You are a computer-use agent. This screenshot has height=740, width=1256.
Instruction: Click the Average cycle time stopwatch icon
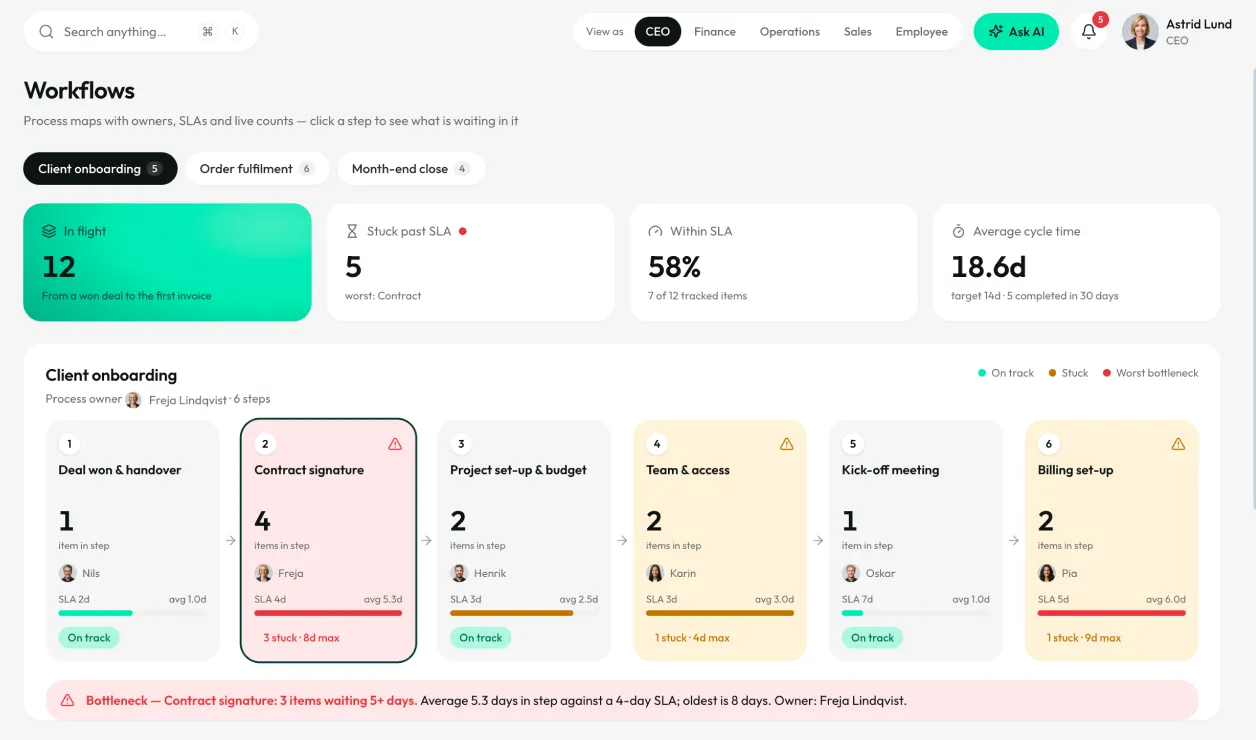(x=959, y=231)
